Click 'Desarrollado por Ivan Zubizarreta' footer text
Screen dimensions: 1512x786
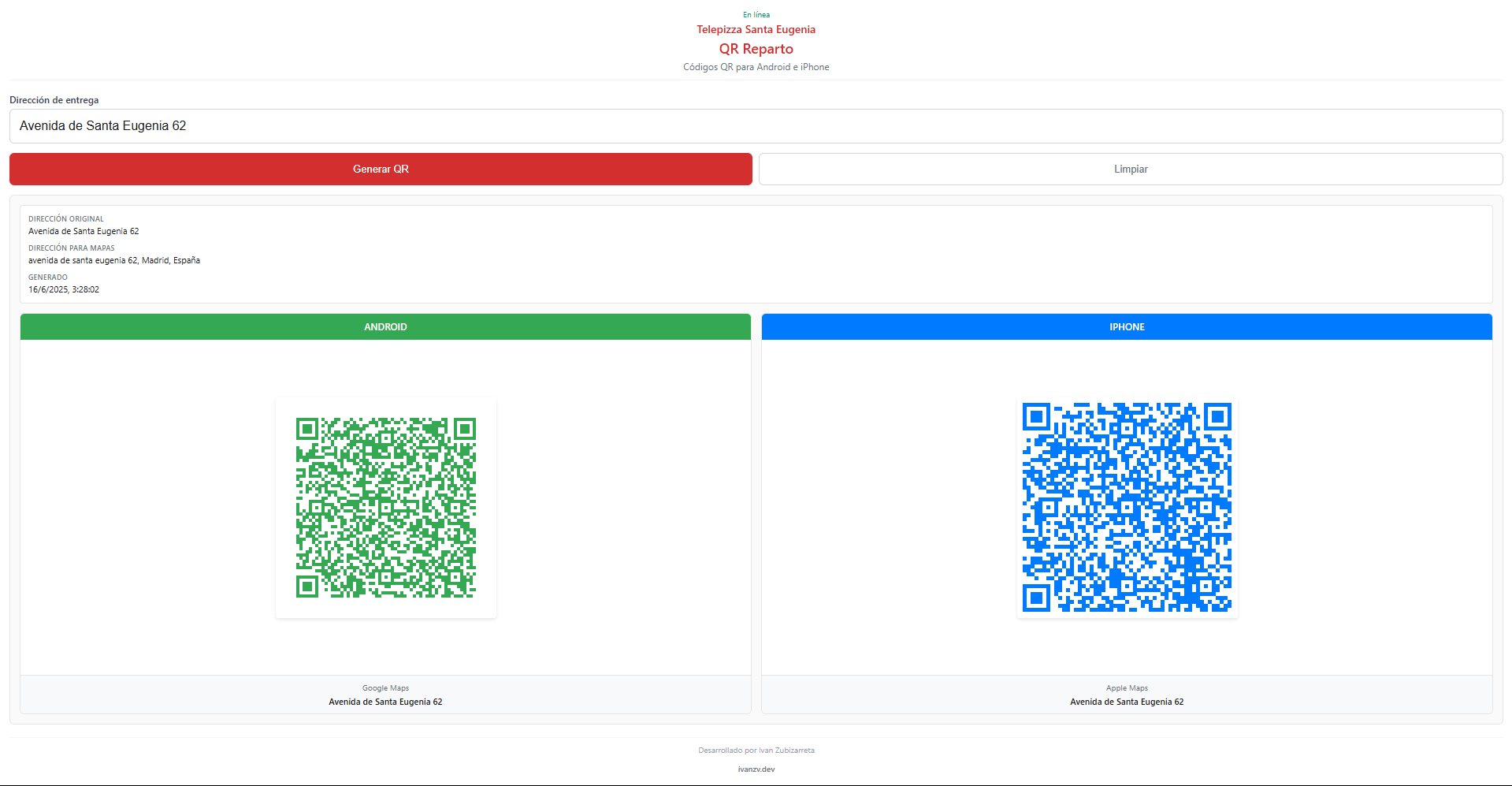coord(756,750)
